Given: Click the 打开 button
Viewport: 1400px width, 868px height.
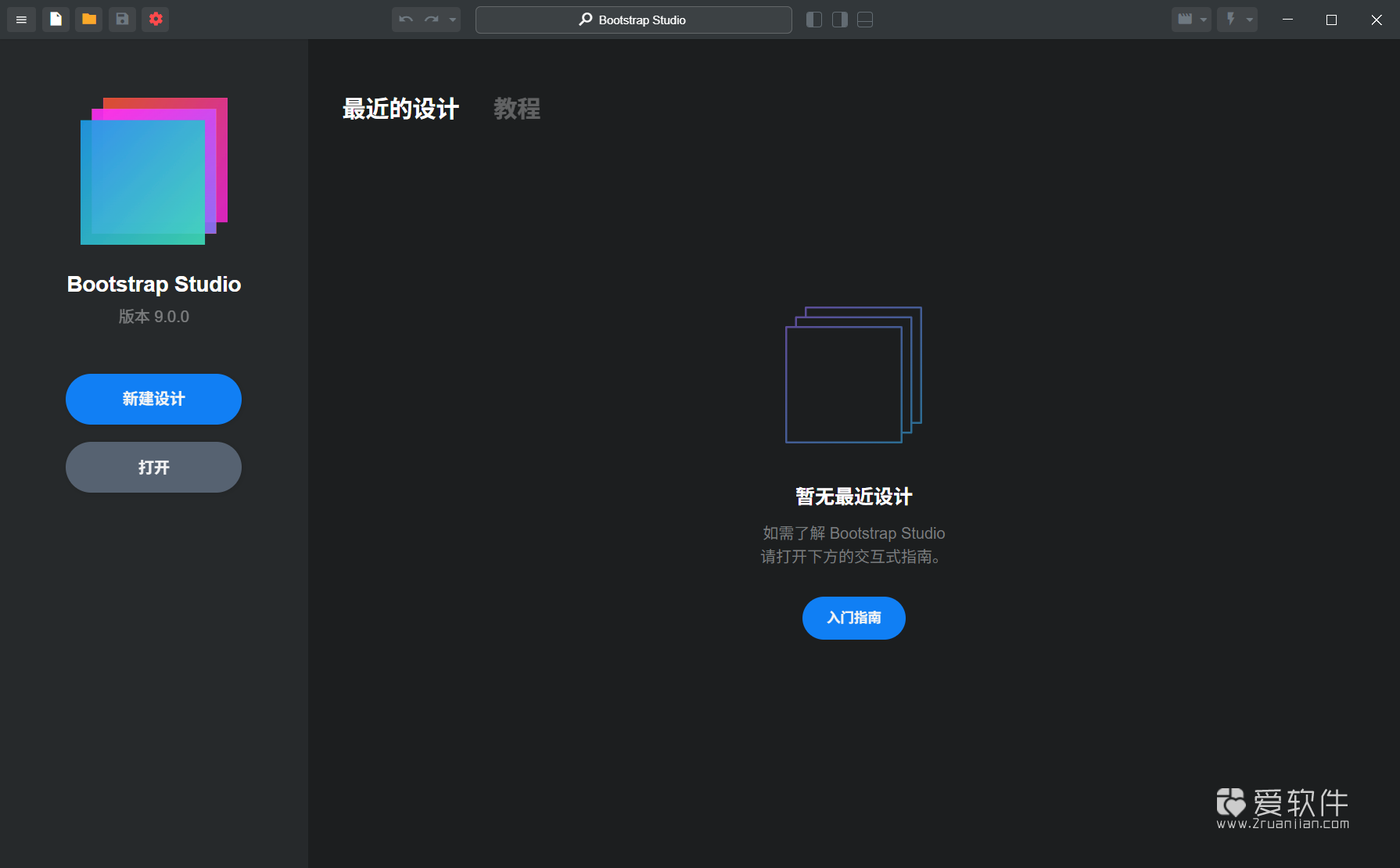Looking at the screenshot, I should point(153,467).
